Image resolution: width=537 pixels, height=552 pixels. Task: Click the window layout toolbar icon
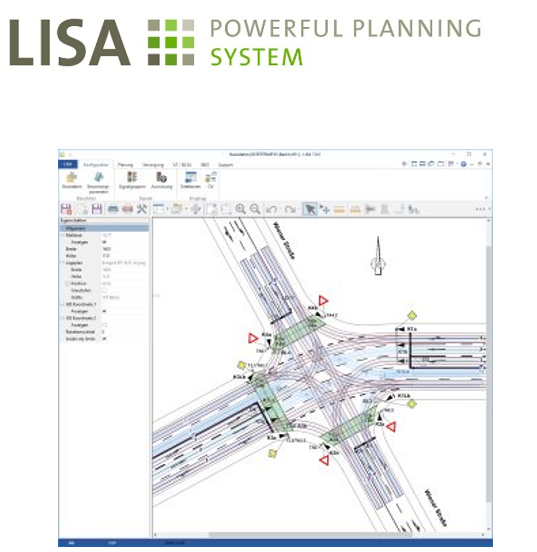[158, 209]
